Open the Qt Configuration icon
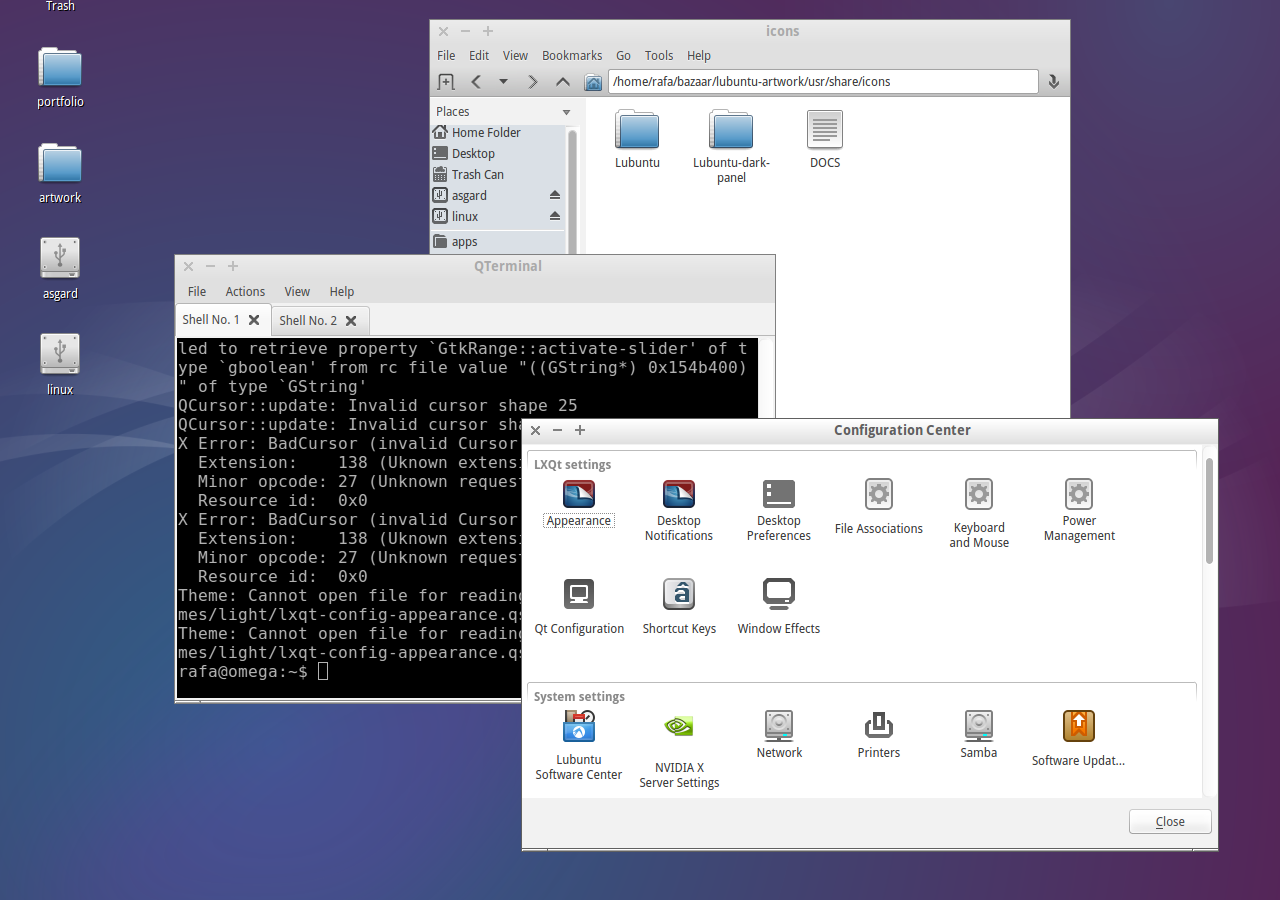The width and height of the screenshot is (1280, 900). tap(578, 606)
